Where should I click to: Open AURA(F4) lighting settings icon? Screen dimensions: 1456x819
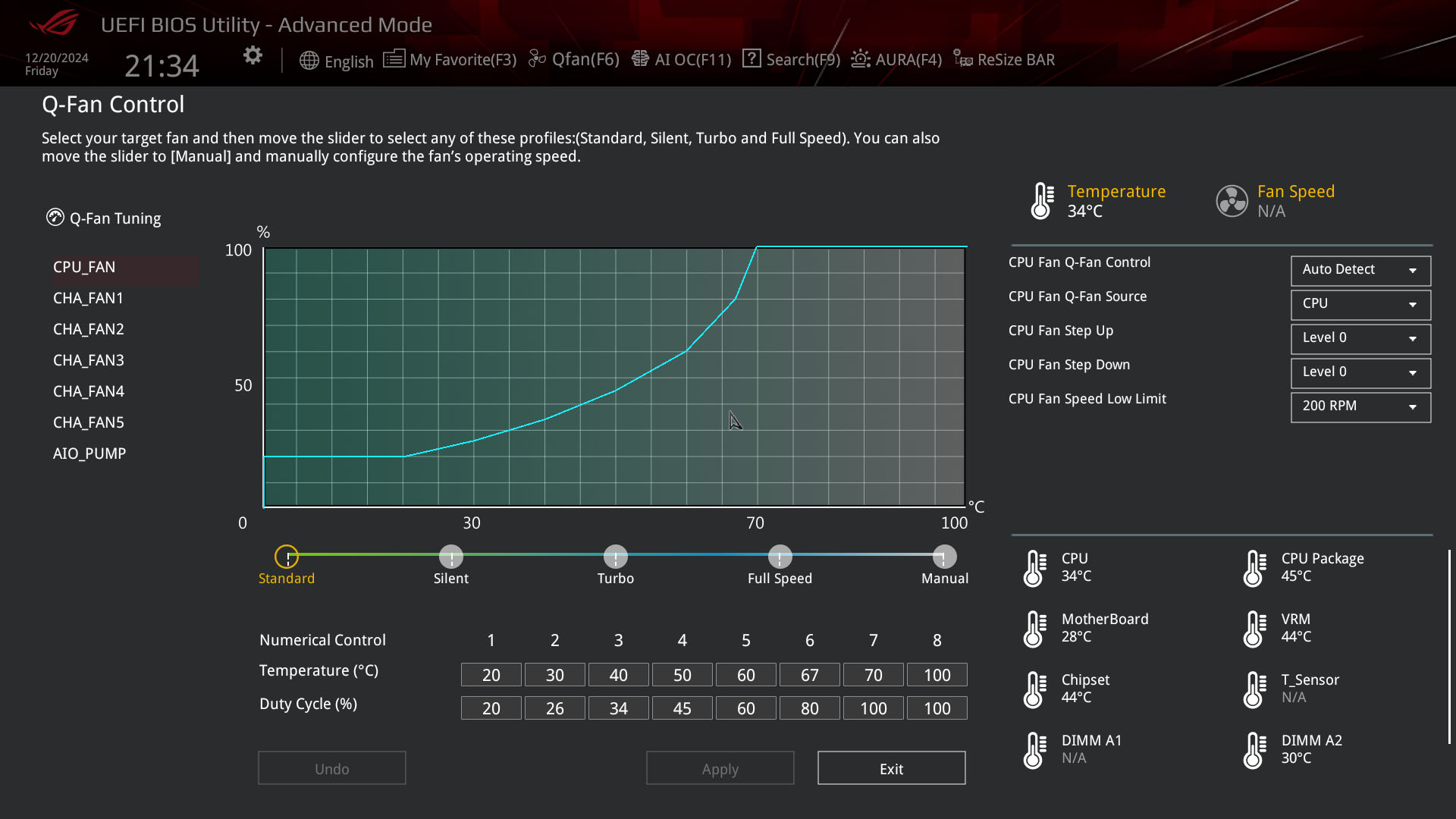coord(860,58)
